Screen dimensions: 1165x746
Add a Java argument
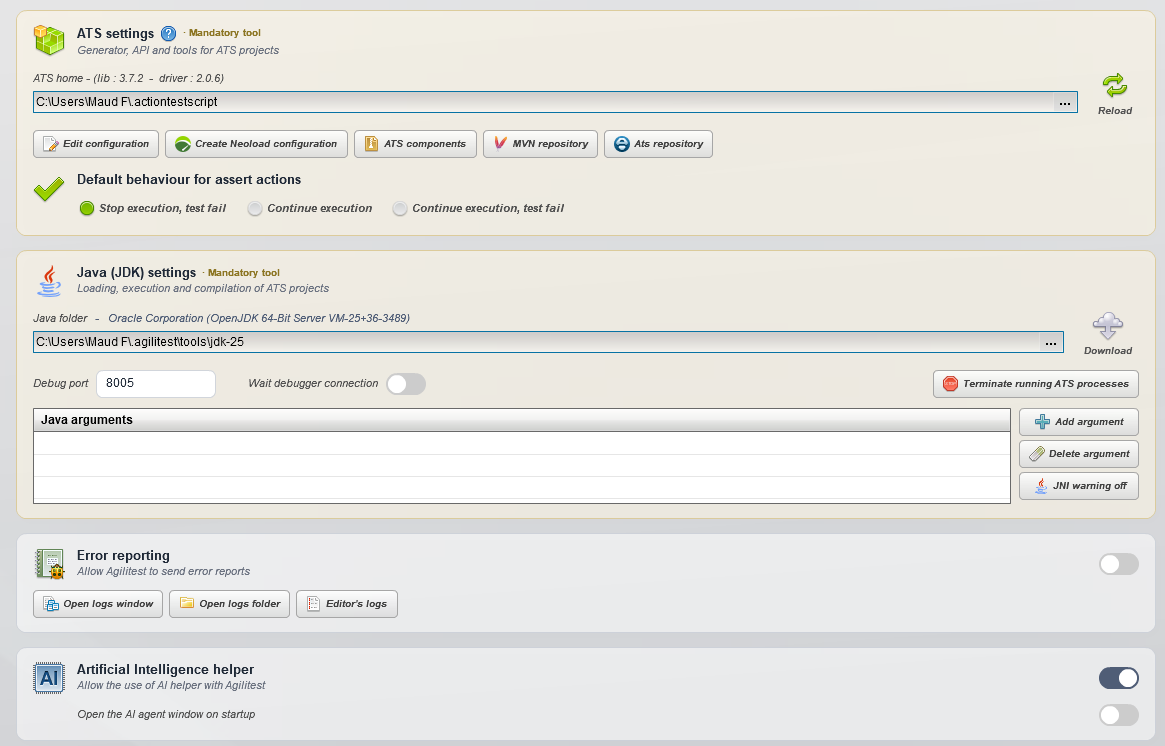click(x=1079, y=422)
